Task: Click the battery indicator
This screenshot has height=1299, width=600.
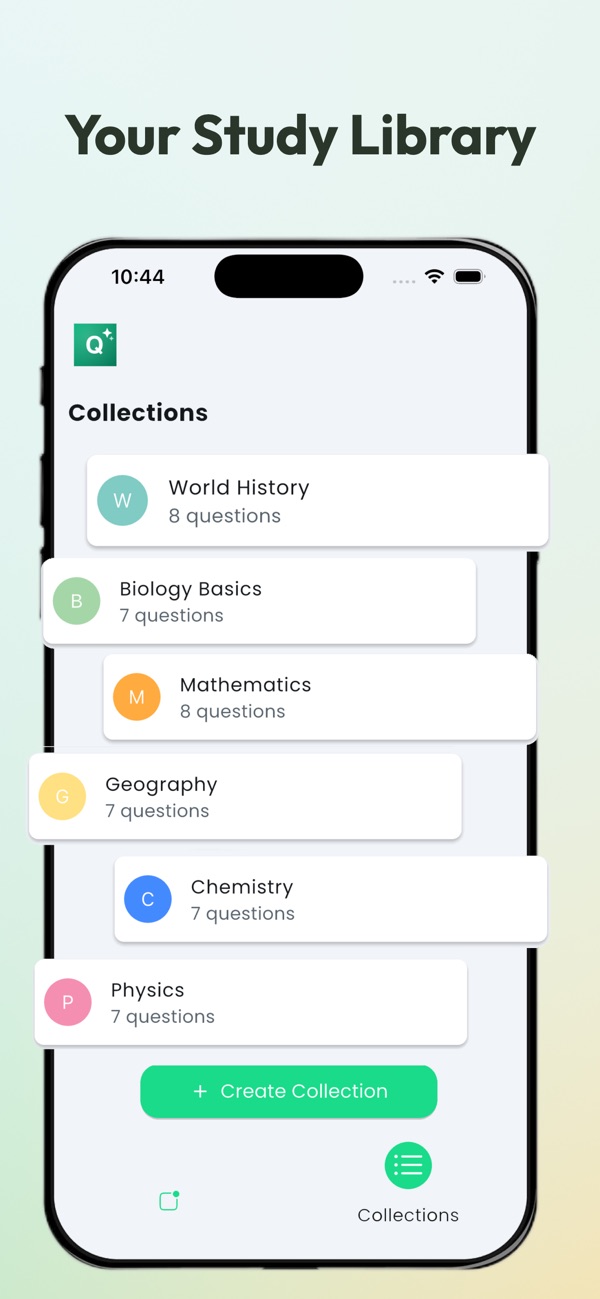Action: (466, 276)
